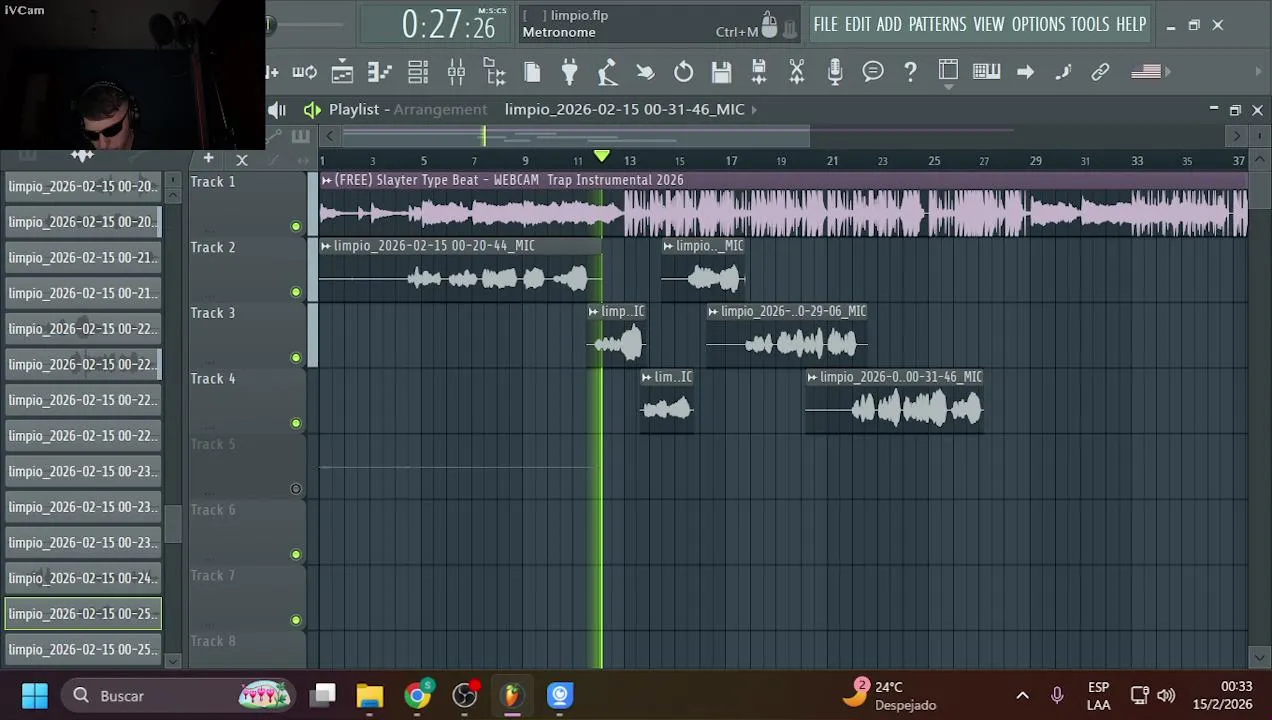1272x720 pixels.
Task: Save project with the floppy disk icon
Action: (x=721, y=72)
